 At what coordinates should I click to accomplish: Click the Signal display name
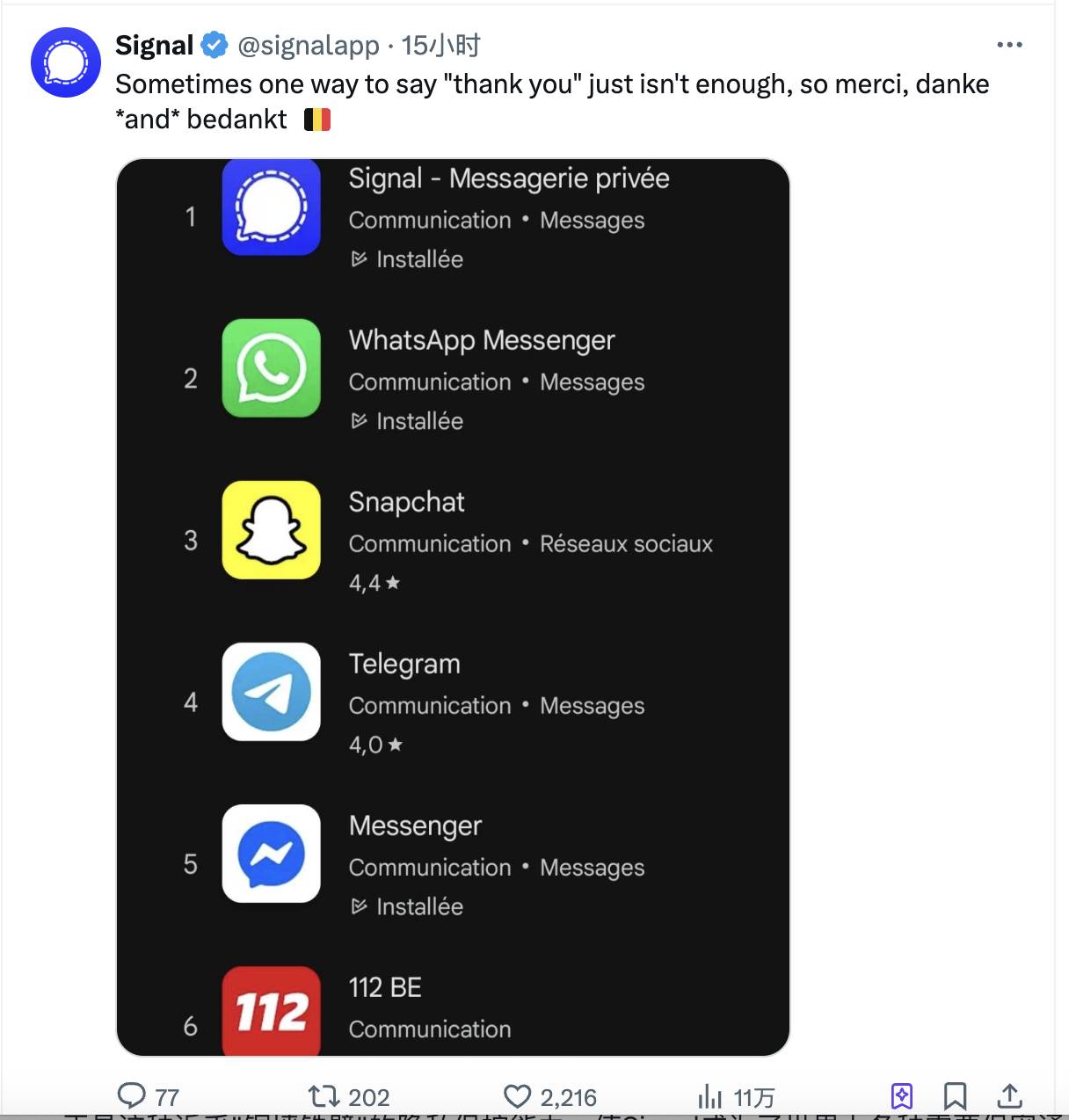[155, 46]
